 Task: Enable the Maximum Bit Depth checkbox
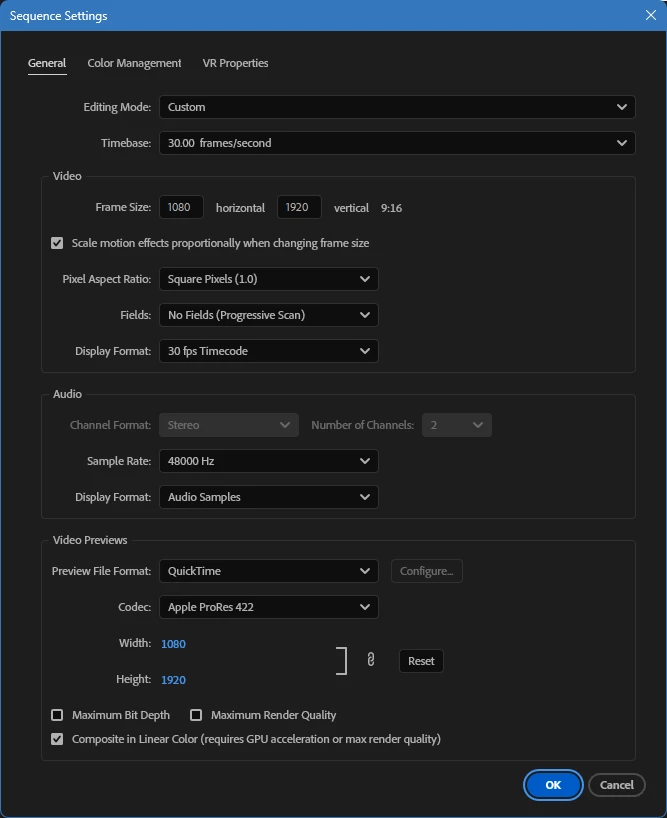[x=57, y=715]
